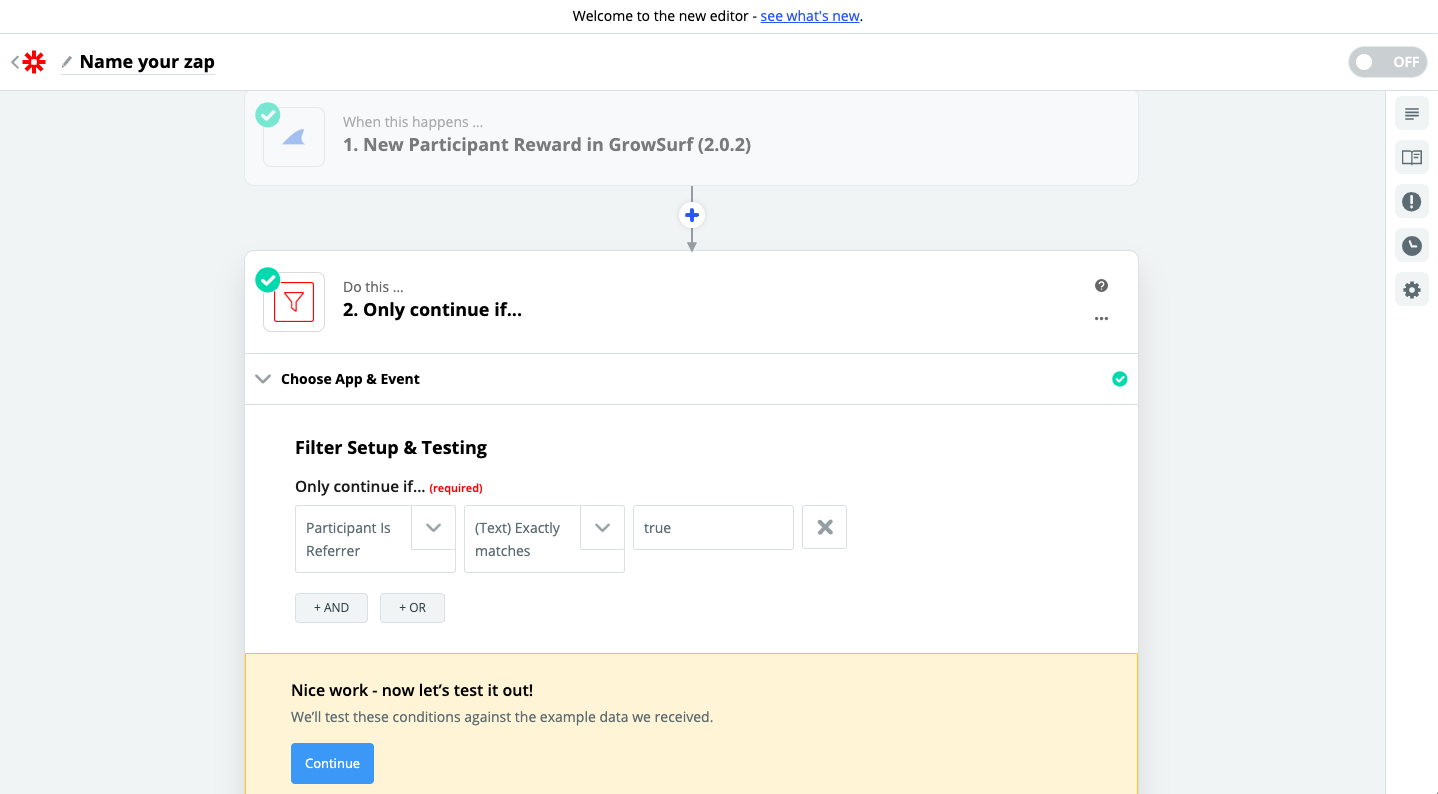Toggle the zap ON/OFF switch
The height and width of the screenshot is (794, 1438).
[1388, 62]
